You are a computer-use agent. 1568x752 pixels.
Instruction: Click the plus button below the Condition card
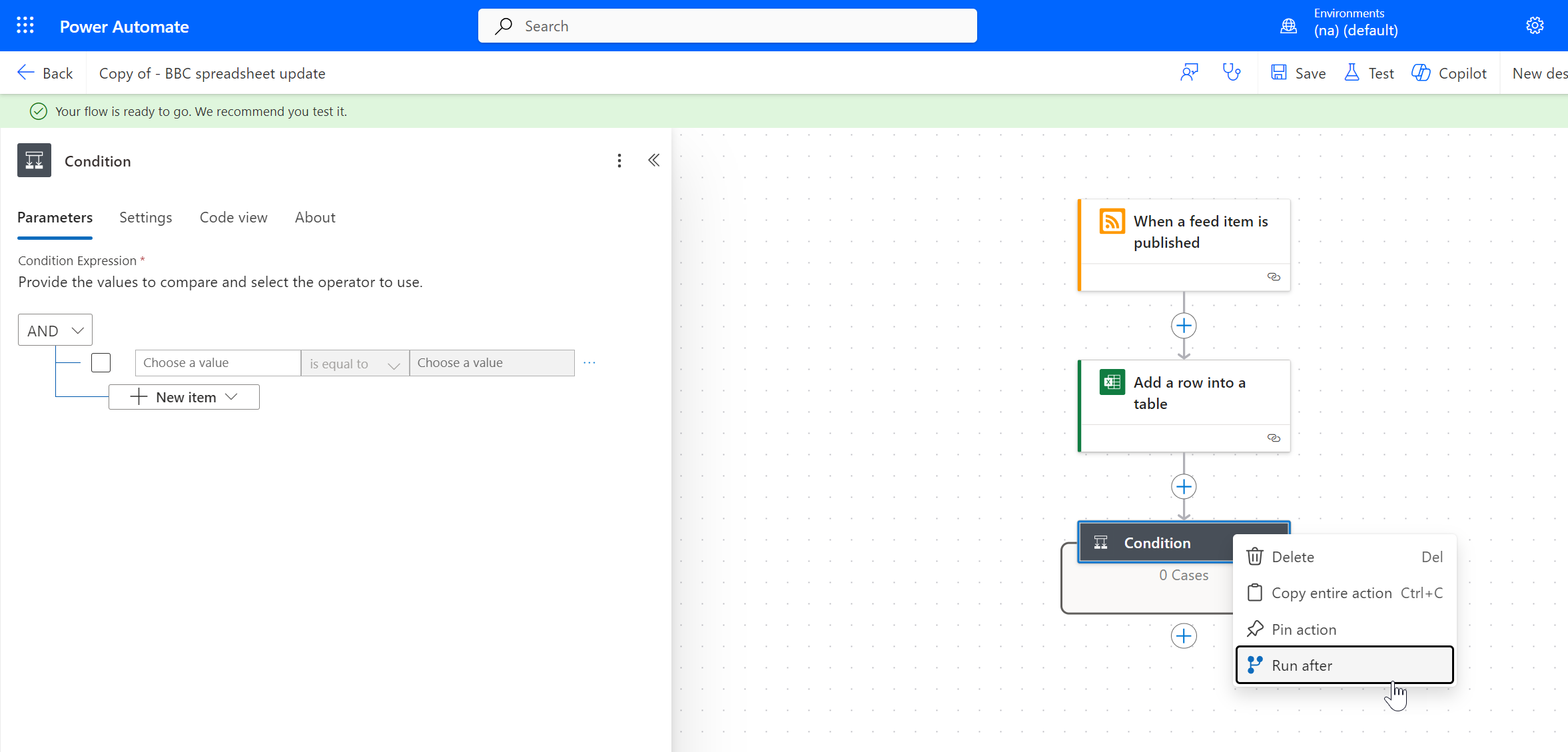1183,636
